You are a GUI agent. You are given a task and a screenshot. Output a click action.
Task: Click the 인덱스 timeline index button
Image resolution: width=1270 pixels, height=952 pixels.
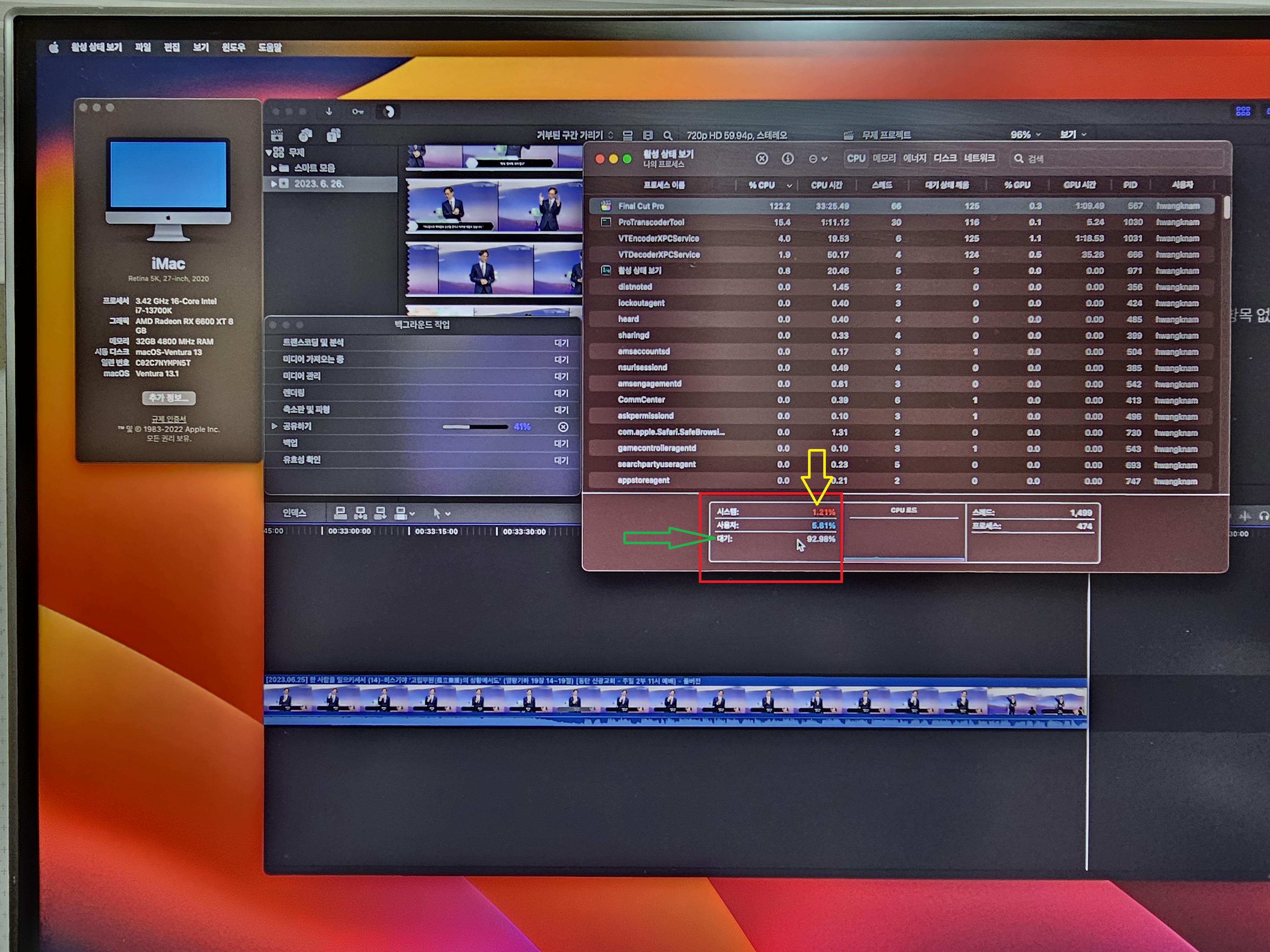coord(294,513)
